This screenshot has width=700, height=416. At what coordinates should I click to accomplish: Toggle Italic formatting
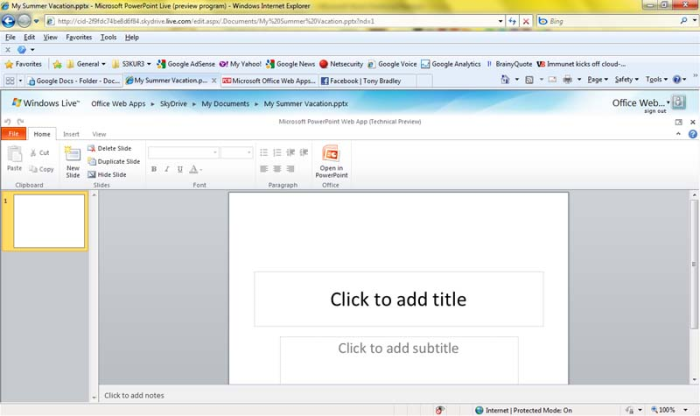click(x=167, y=169)
